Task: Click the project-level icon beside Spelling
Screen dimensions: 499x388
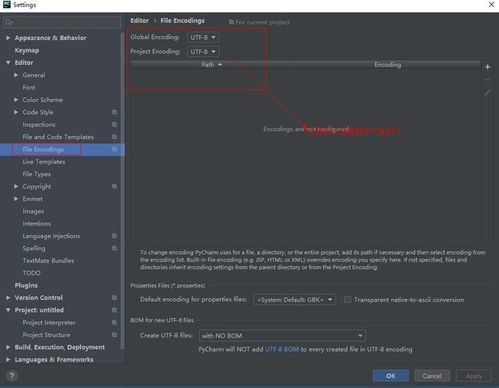Action: tap(114, 248)
